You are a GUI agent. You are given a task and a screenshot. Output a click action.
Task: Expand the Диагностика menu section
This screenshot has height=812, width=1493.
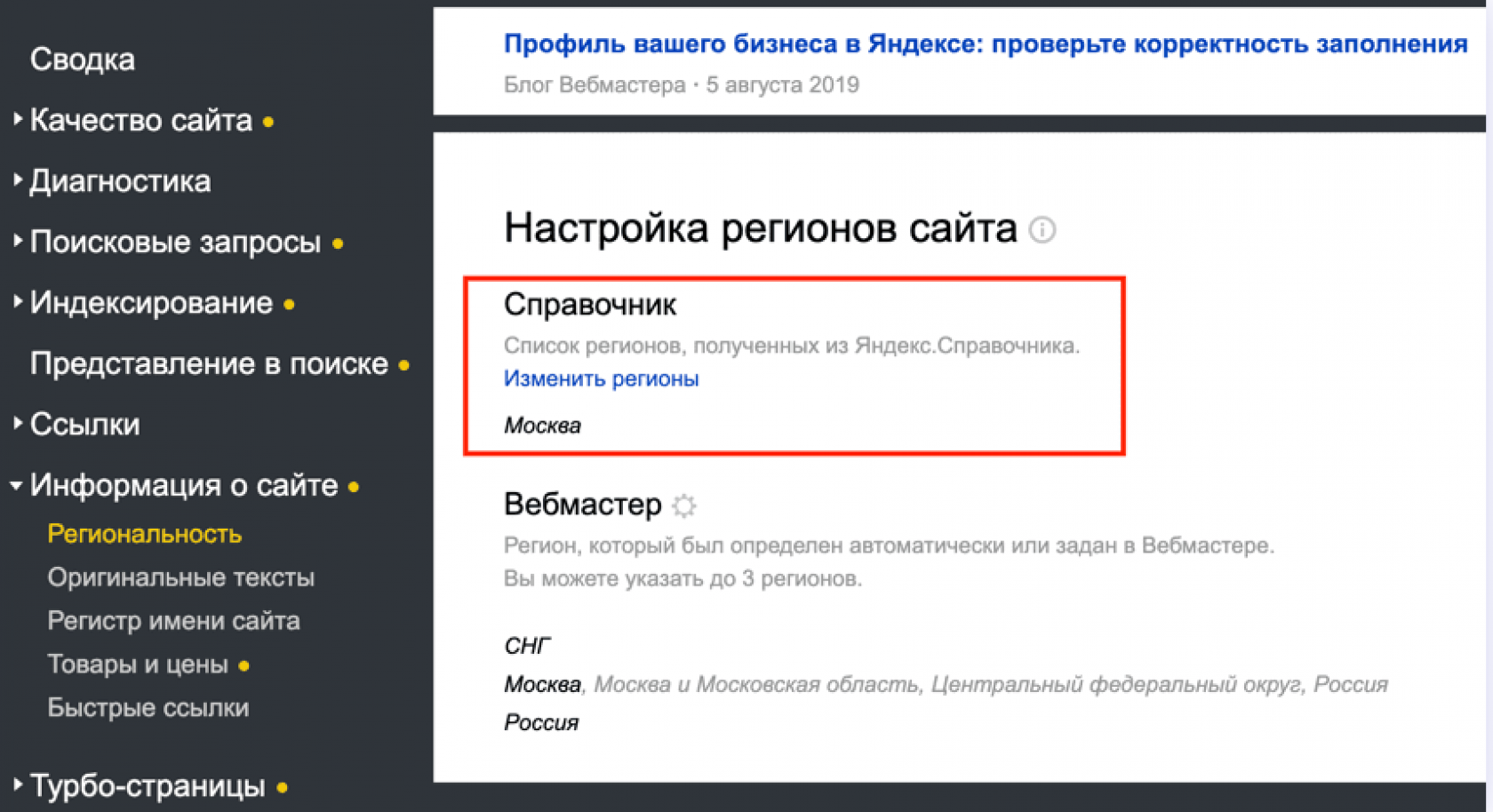pos(120,181)
